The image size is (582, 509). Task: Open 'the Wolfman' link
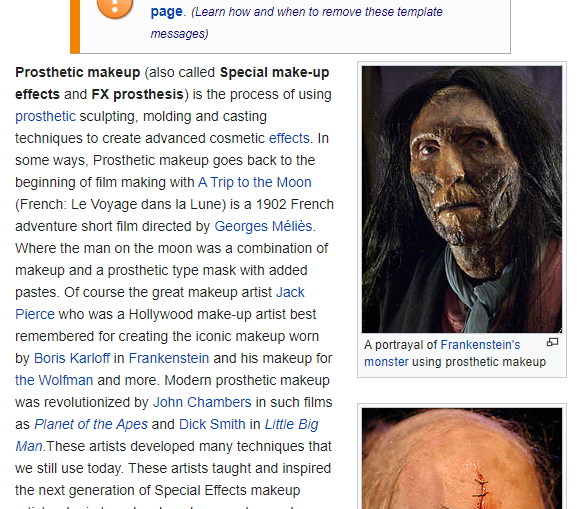pos(54,380)
